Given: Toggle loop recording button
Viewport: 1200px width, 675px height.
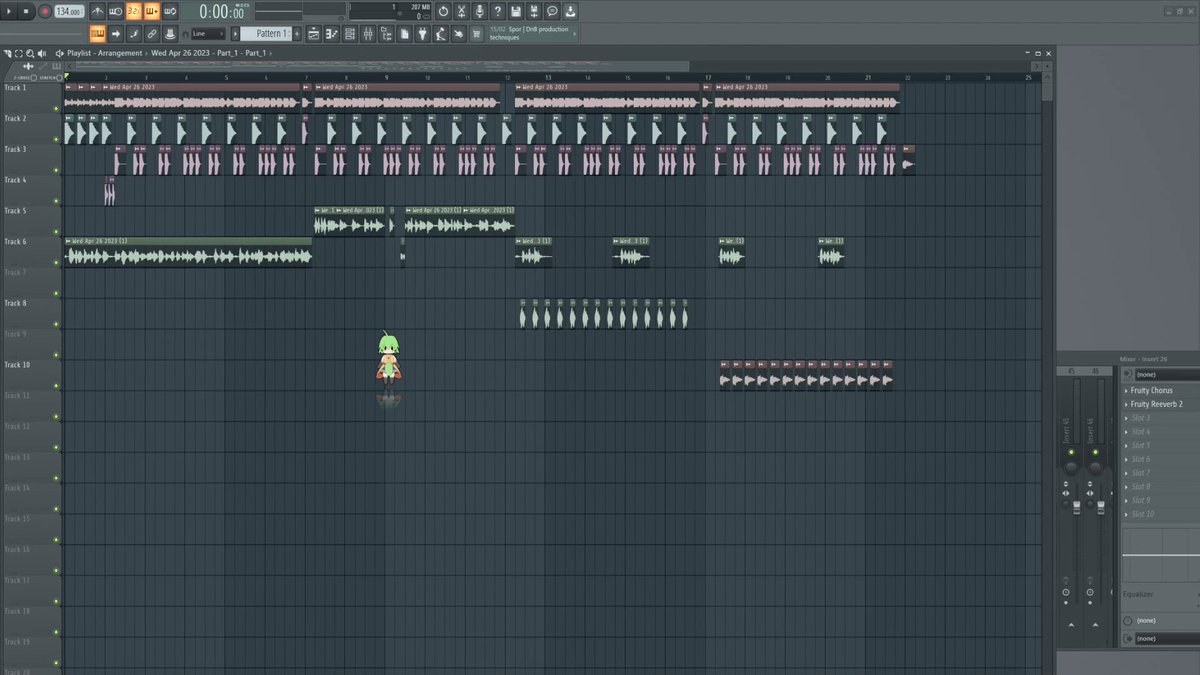Looking at the screenshot, I should coord(170,11).
